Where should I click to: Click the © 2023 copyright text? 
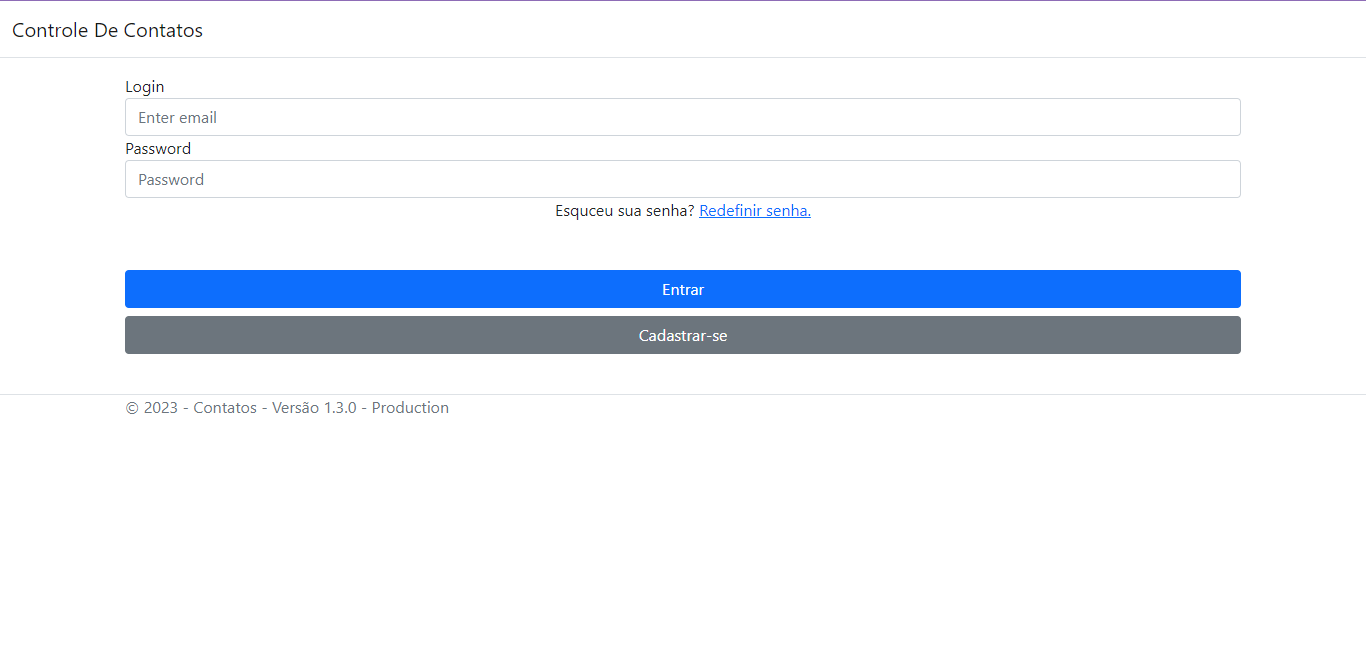151,408
